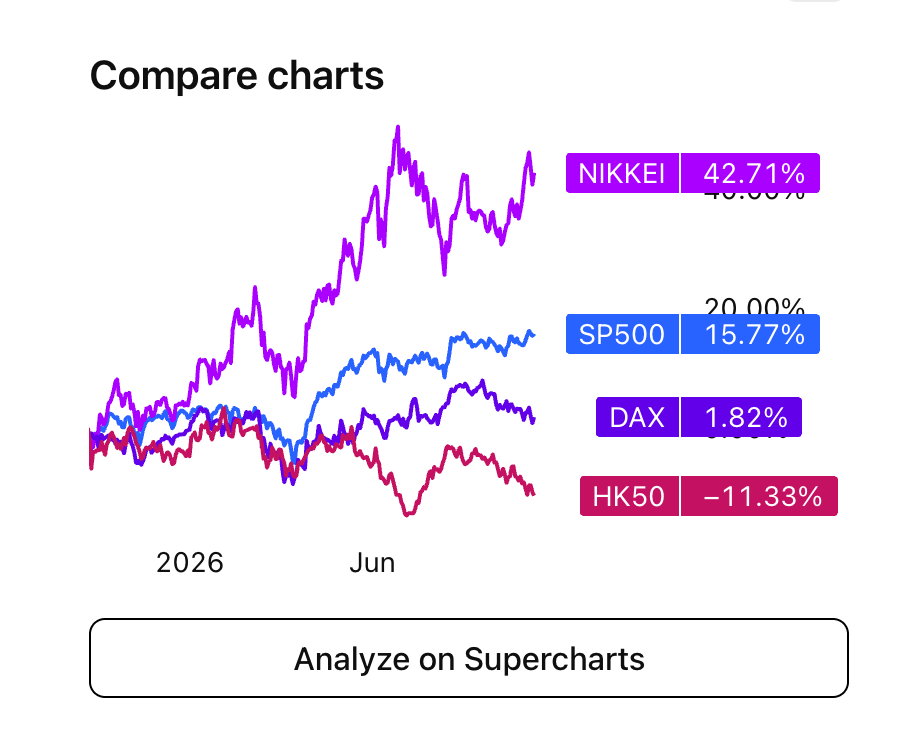Click the 42.71% NIKKEI value tag
Image resolution: width=924 pixels, height=734 pixels.
coord(750,173)
